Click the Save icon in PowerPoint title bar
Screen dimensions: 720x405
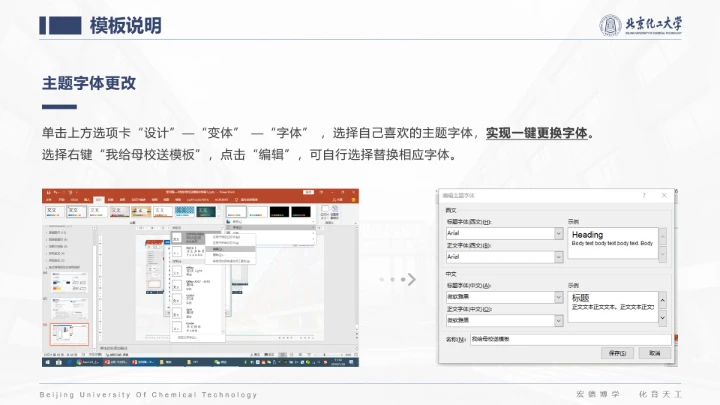pos(48,192)
